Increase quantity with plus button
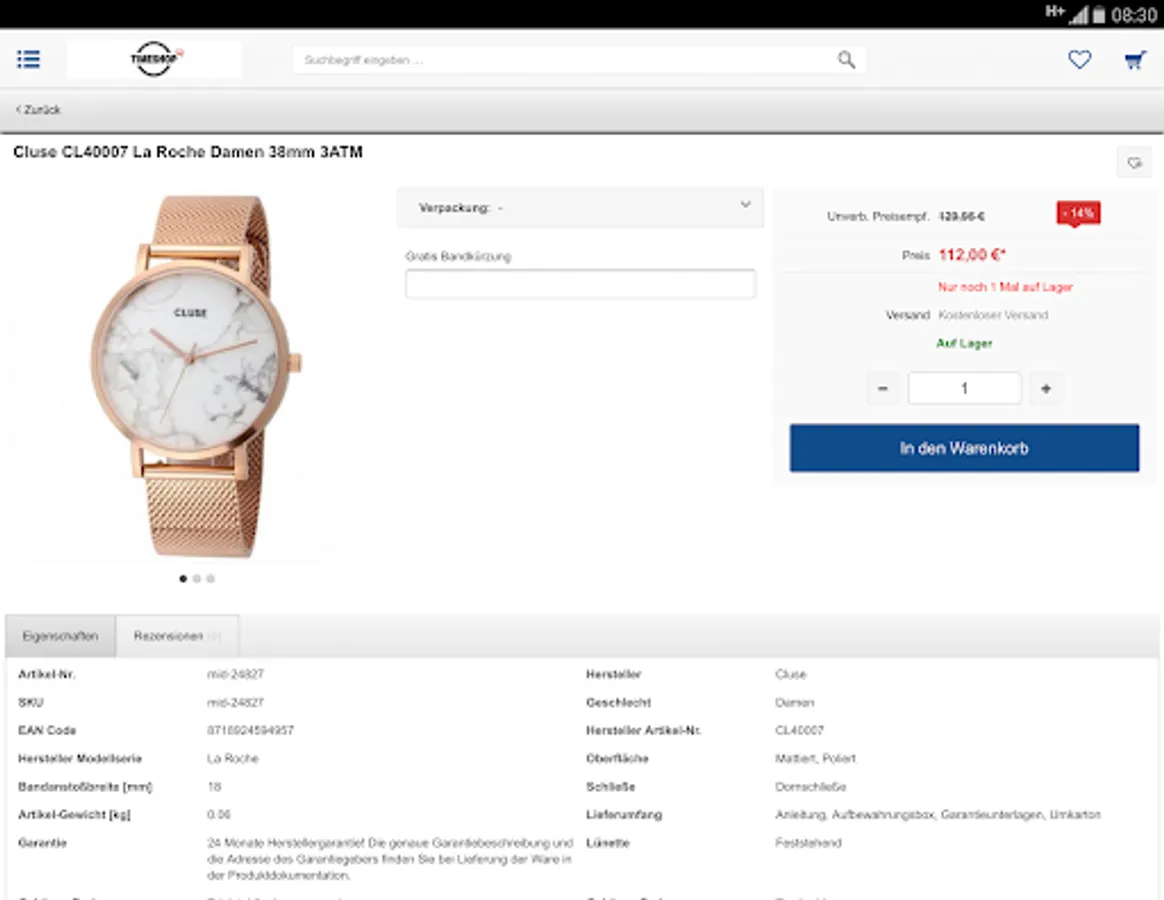The width and height of the screenshot is (1164, 900). pyautogui.click(x=1046, y=388)
